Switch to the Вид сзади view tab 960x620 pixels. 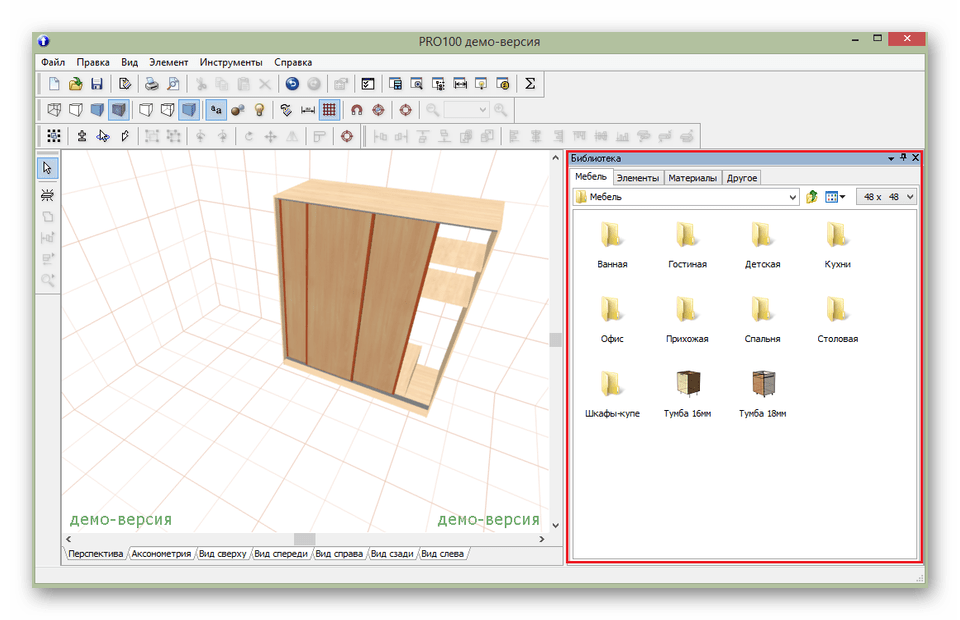click(392, 554)
